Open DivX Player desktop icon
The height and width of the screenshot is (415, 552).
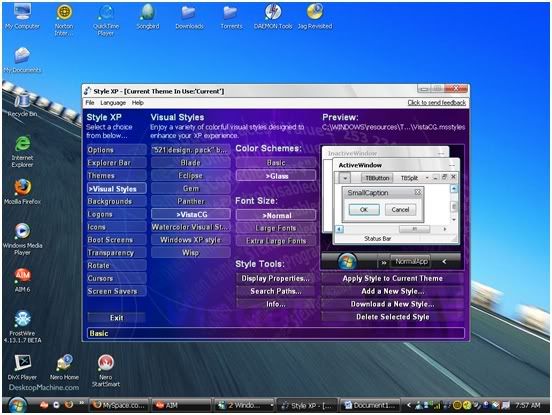[22, 367]
